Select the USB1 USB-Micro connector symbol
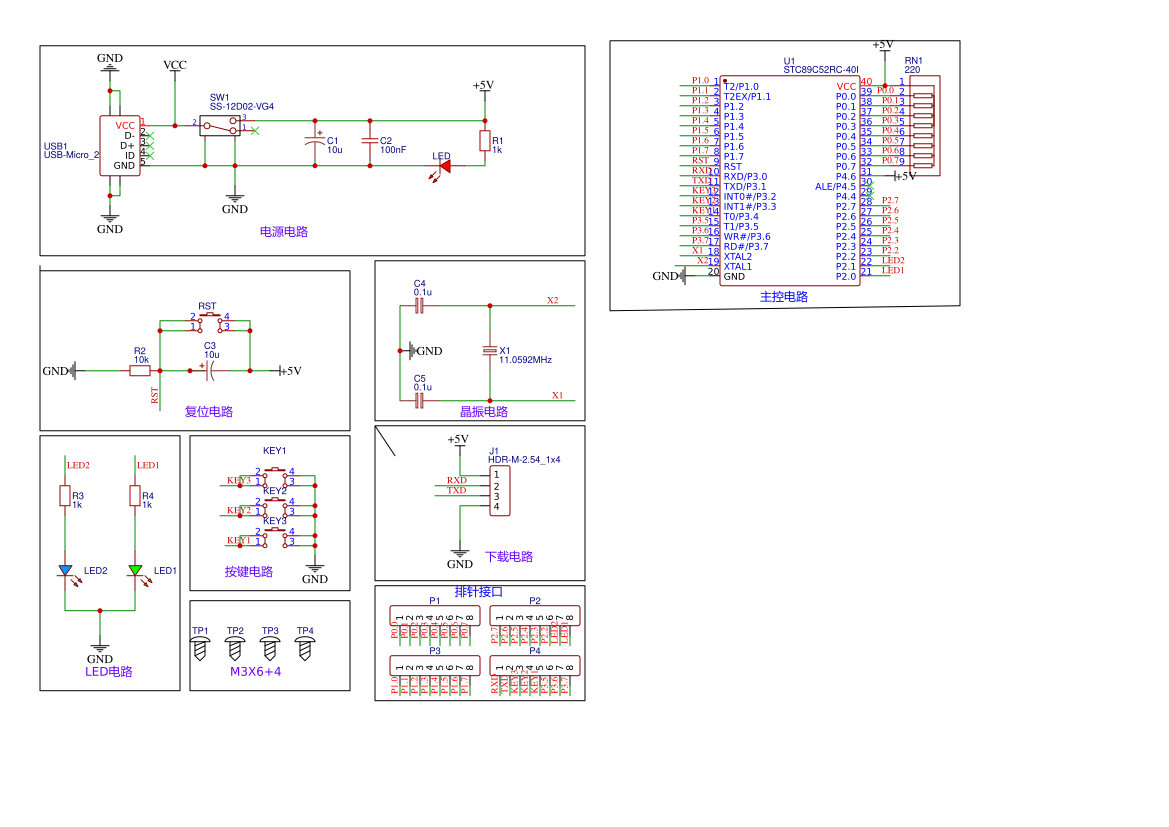1169x827 pixels. [121, 145]
